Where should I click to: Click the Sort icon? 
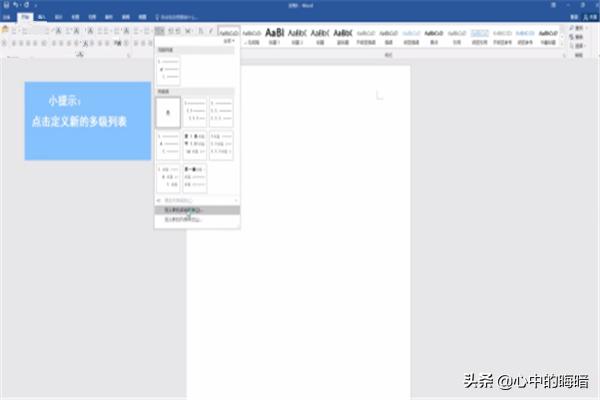[201, 31]
